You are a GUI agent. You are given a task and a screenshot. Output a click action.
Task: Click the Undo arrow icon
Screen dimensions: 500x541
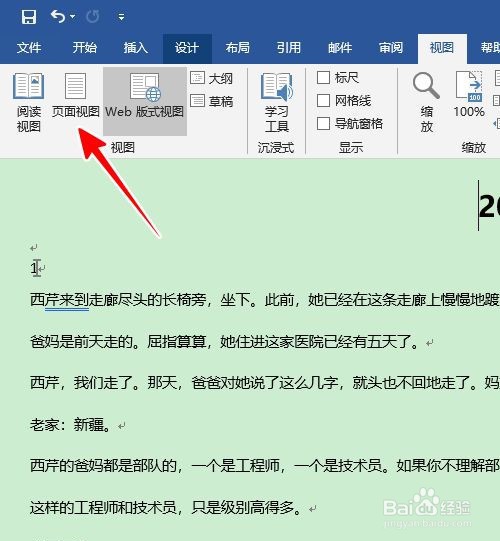pyautogui.click(x=58, y=16)
